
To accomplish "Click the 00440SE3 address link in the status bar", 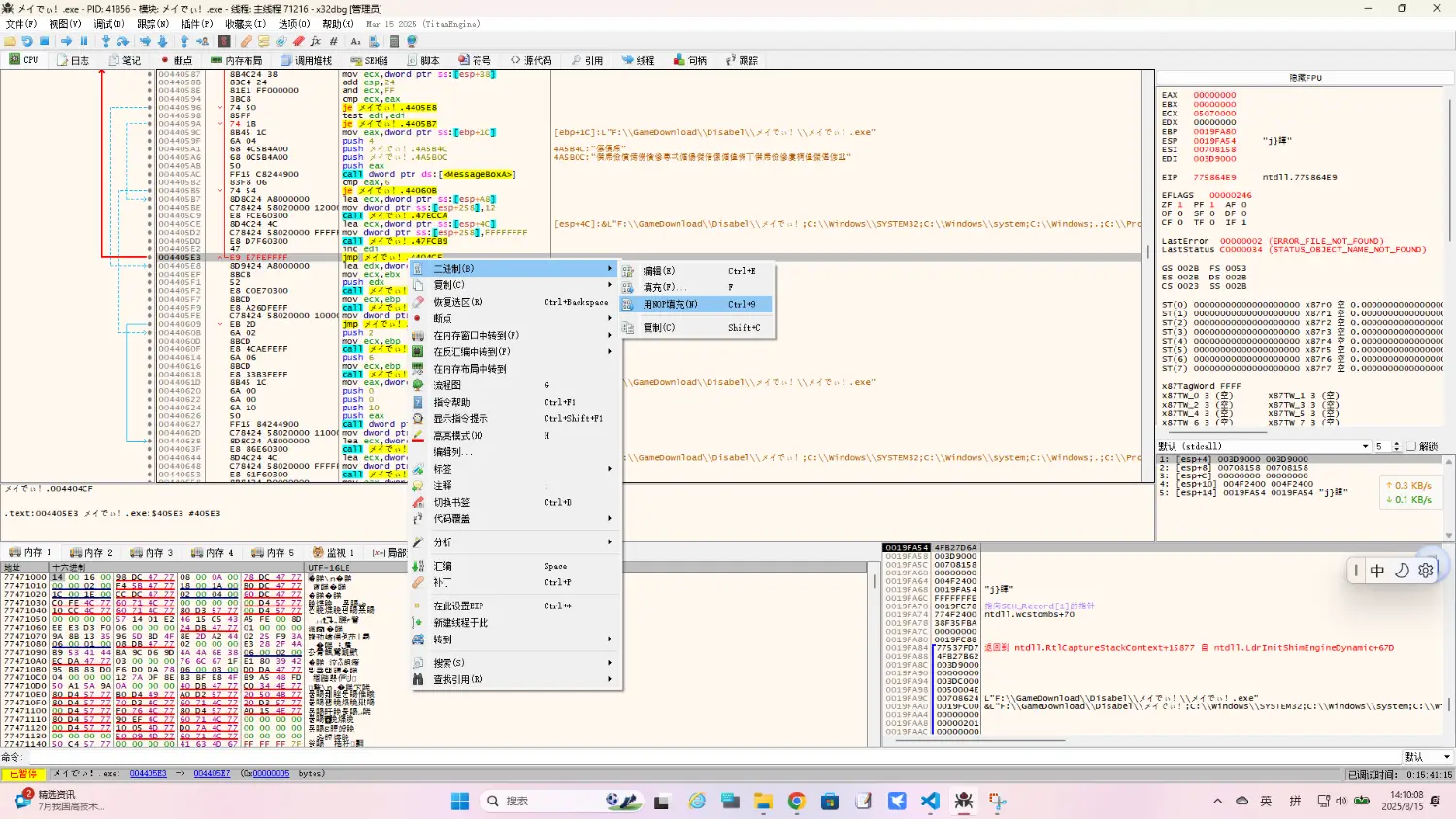I will [x=148, y=774].
